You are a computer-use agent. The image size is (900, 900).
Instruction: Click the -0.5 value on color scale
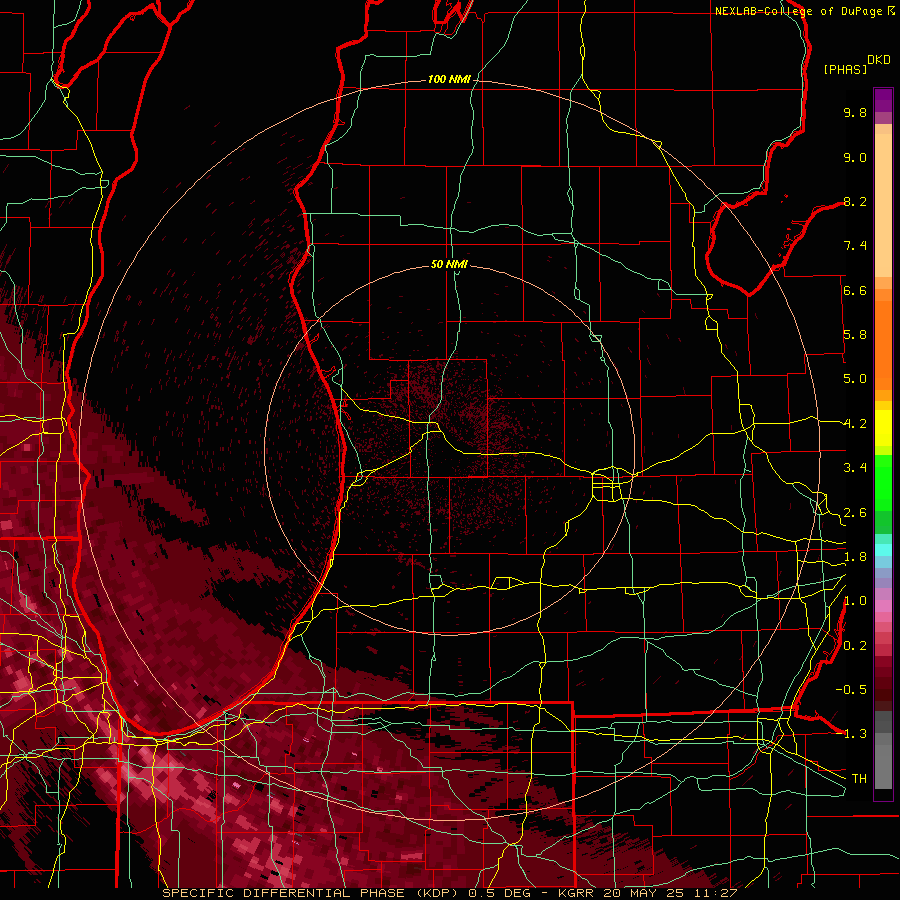point(851,690)
